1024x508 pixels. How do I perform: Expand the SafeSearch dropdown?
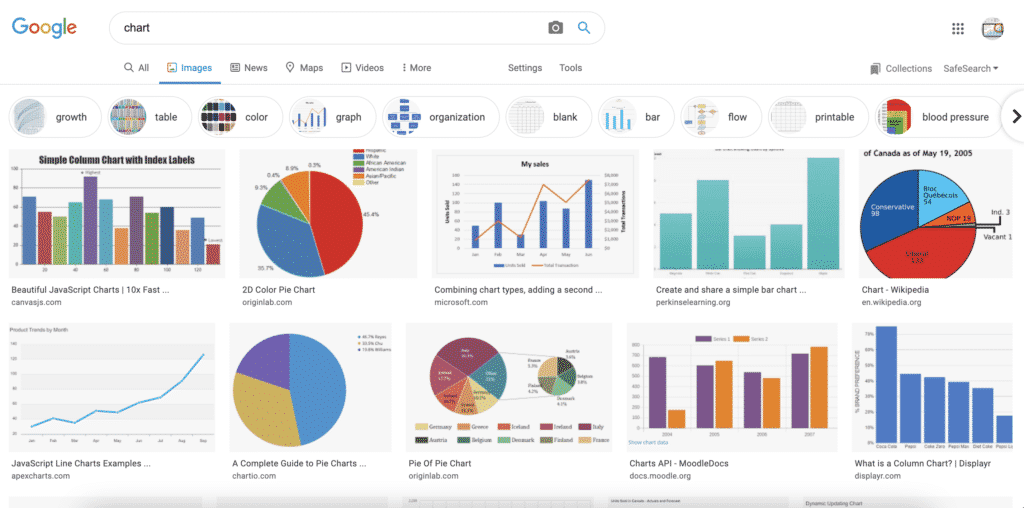click(x=970, y=68)
